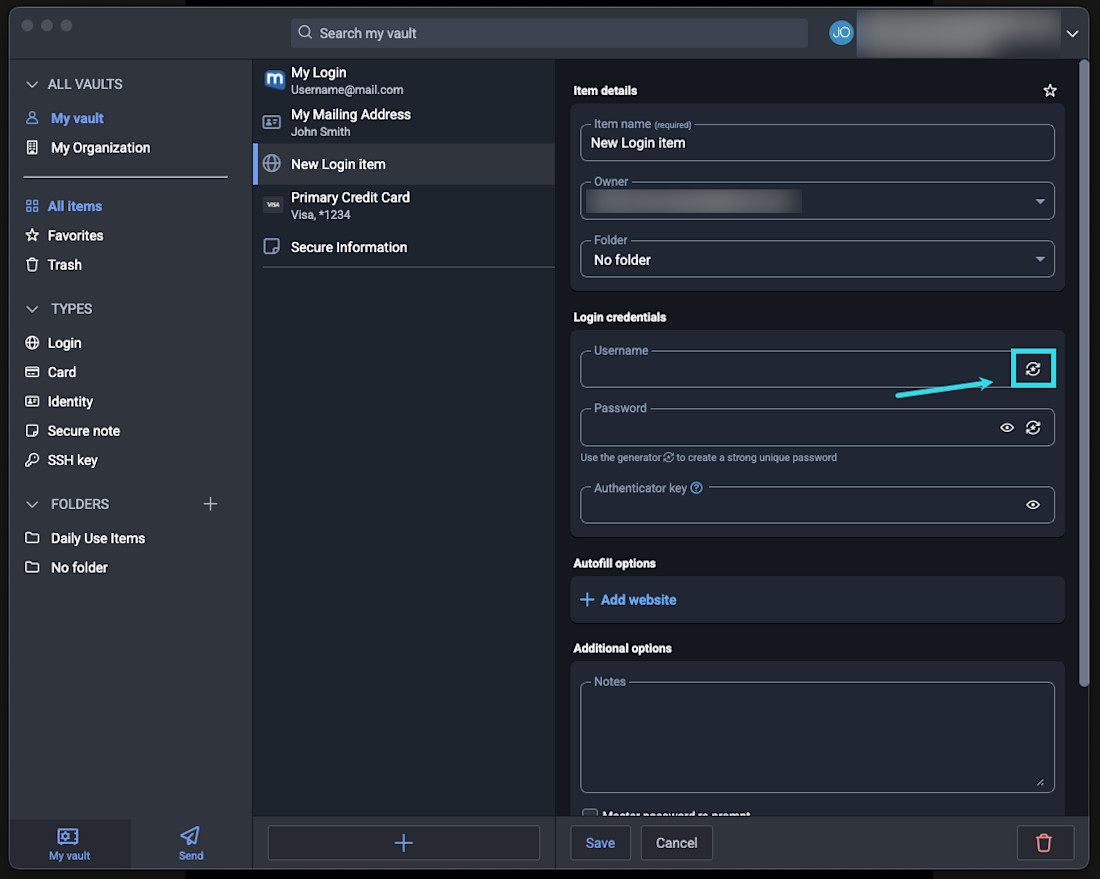Click the Save button
Image resolution: width=1100 pixels, height=879 pixels.
pos(600,843)
